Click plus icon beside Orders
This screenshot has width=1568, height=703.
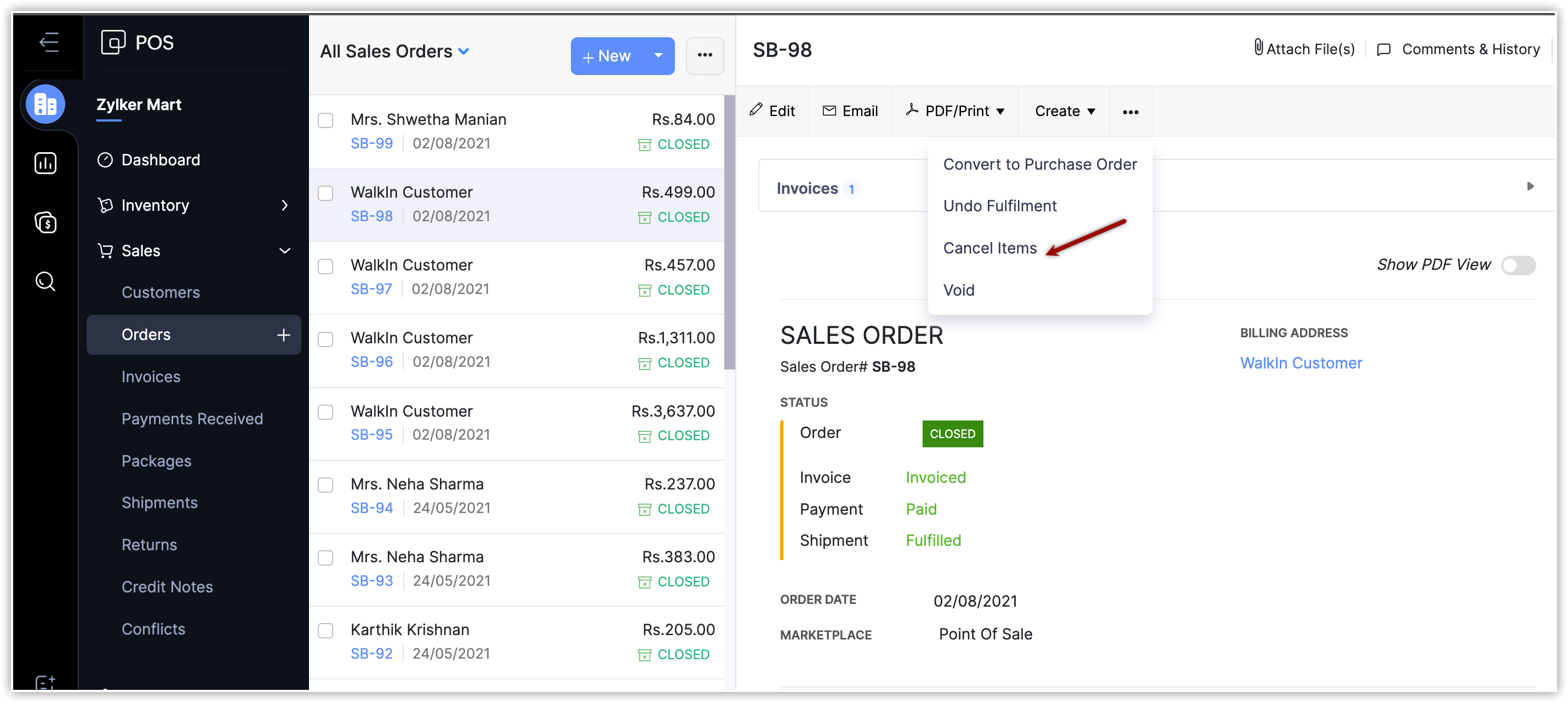(x=283, y=335)
